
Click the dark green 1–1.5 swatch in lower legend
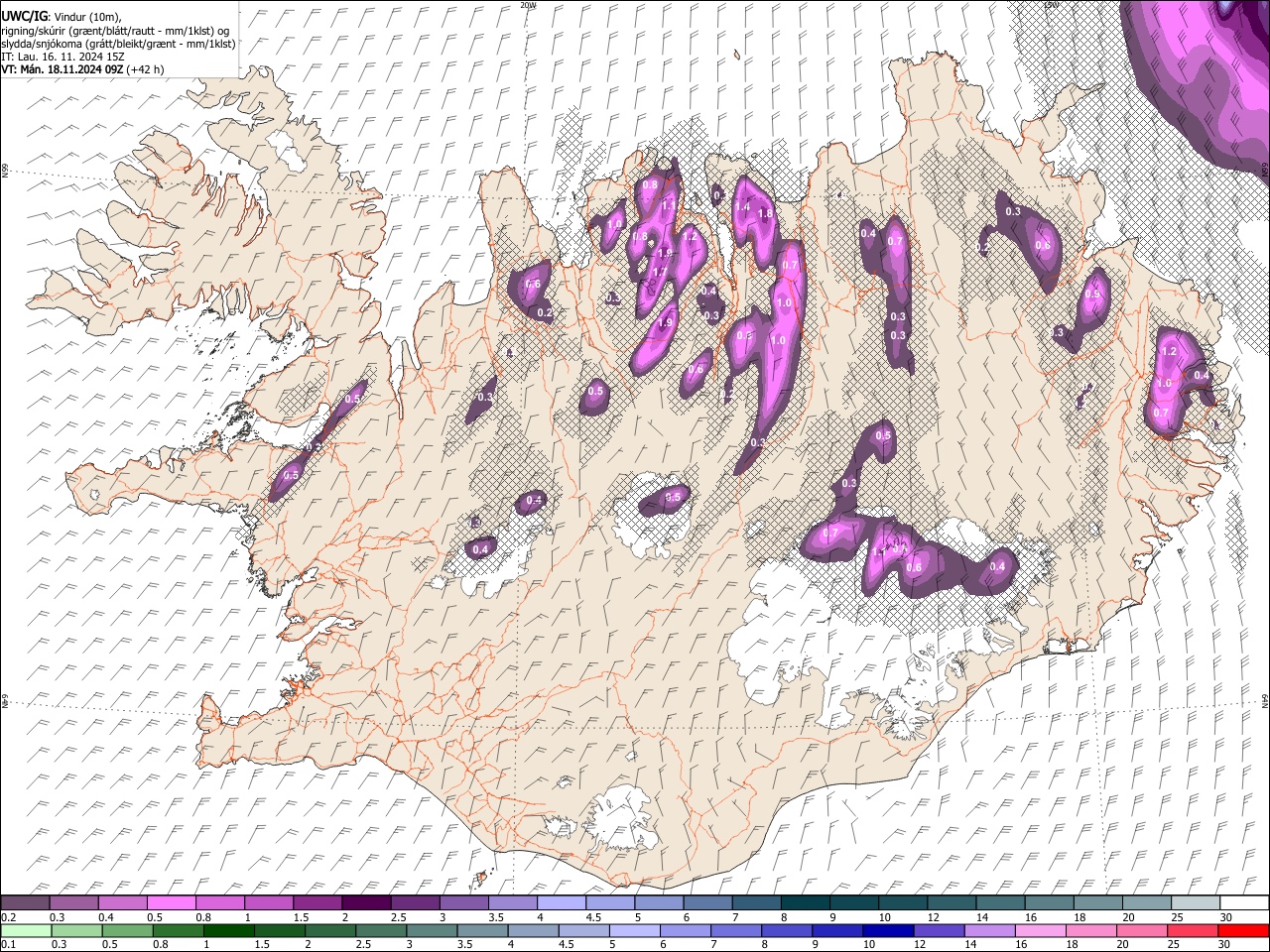coord(229,930)
